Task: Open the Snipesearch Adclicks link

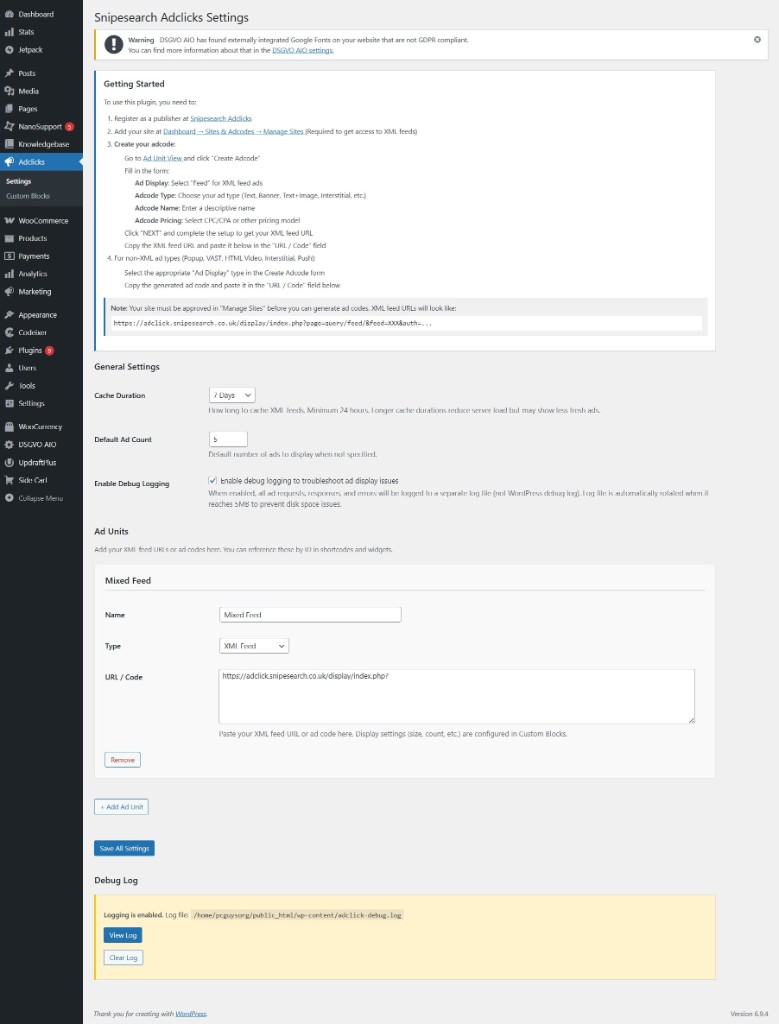Action: click(x=221, y=119)
